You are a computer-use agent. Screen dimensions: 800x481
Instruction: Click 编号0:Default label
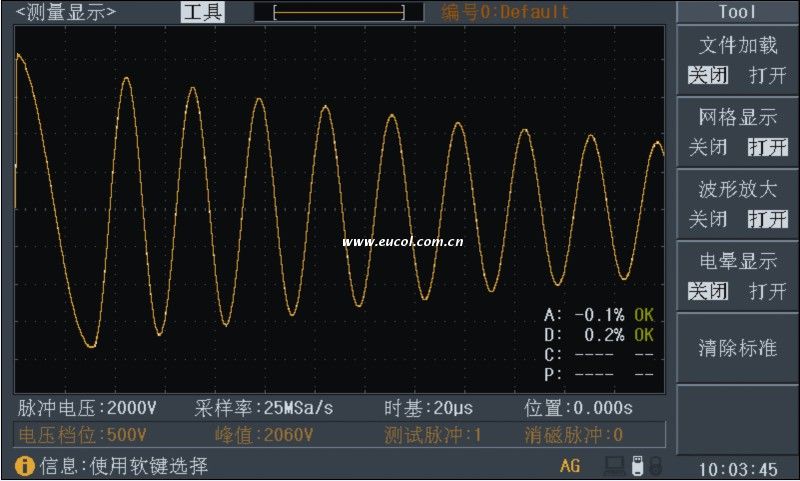(505, 12)
